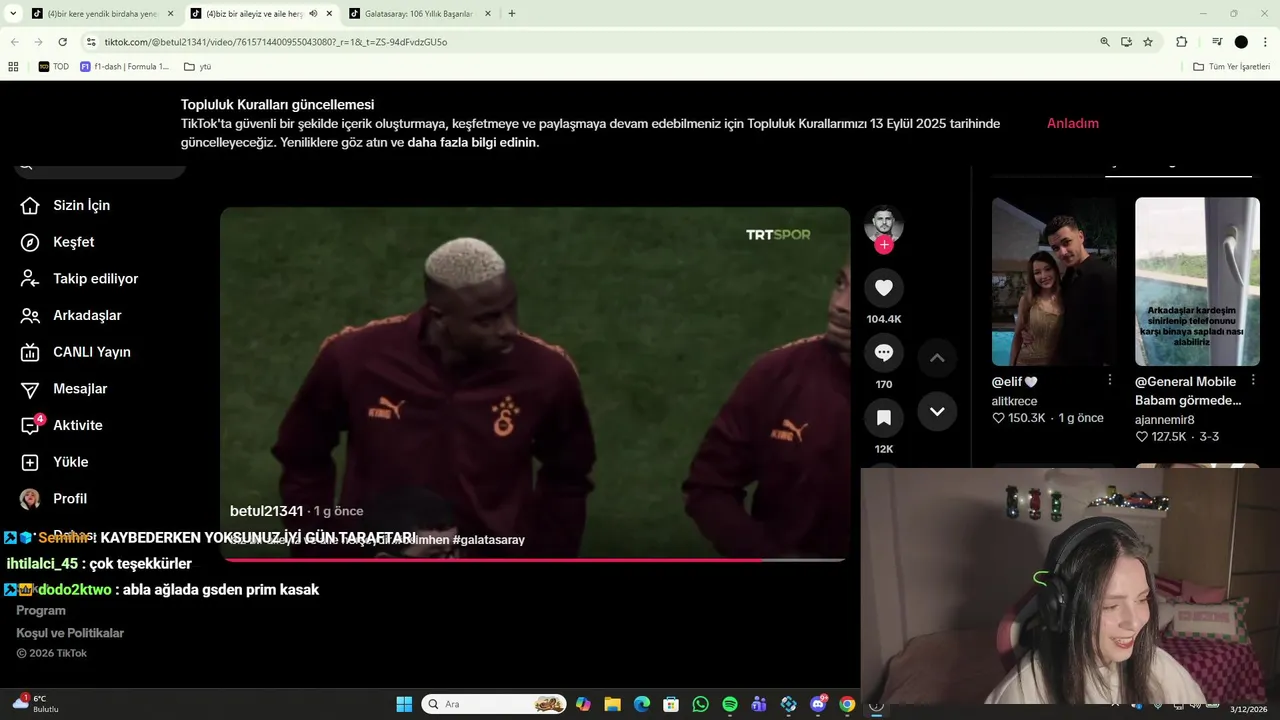The width and height of the screenshot is (1280, 720).
Task: Open Microsoft Edge from taskbar
Action: (x=641, y=704)
